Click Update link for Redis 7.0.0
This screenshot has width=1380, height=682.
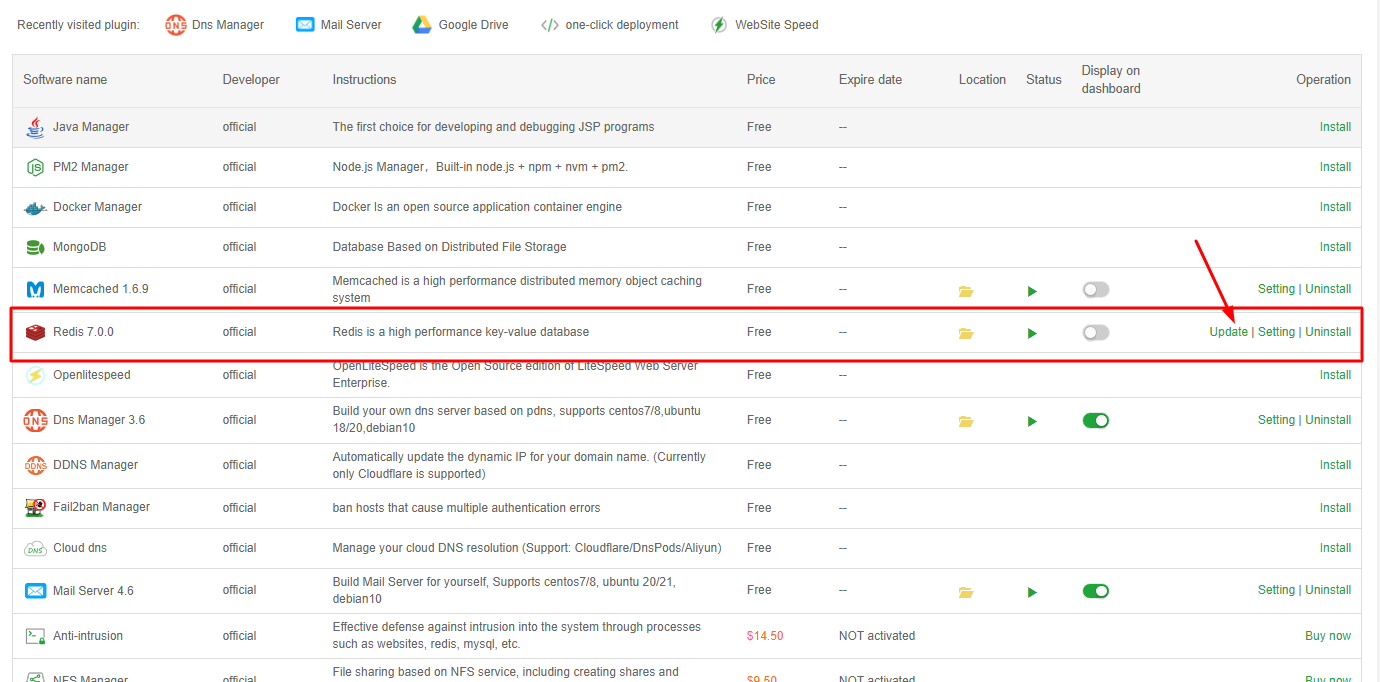[1228, 332]
